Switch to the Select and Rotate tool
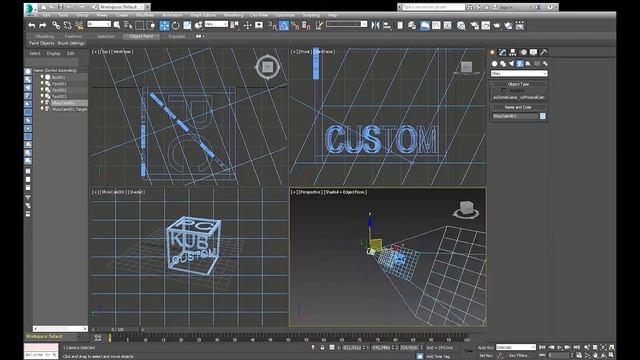Screen dimensions: 640x360 [176, 26]
